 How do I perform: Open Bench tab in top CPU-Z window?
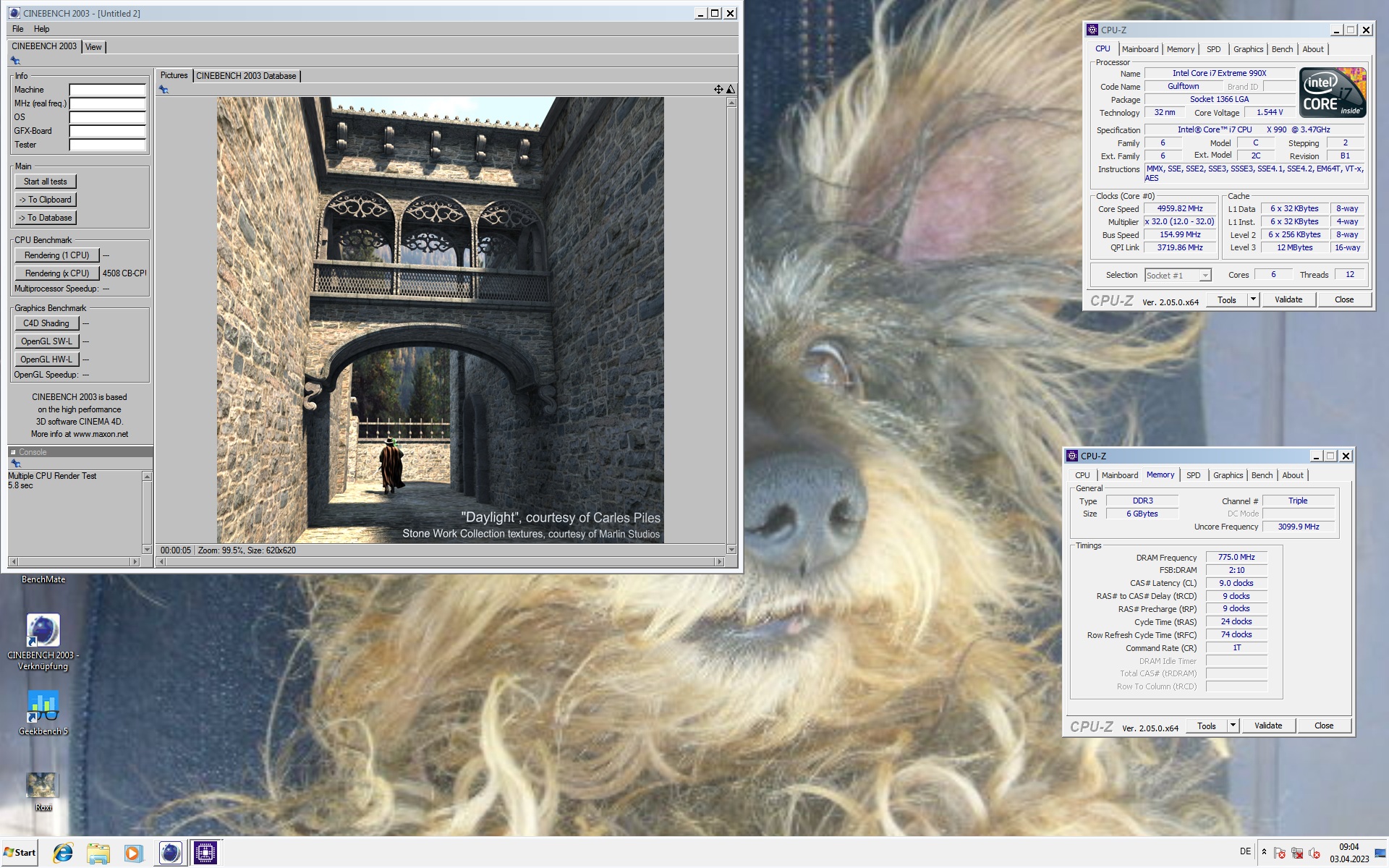tap(1283, 49)
